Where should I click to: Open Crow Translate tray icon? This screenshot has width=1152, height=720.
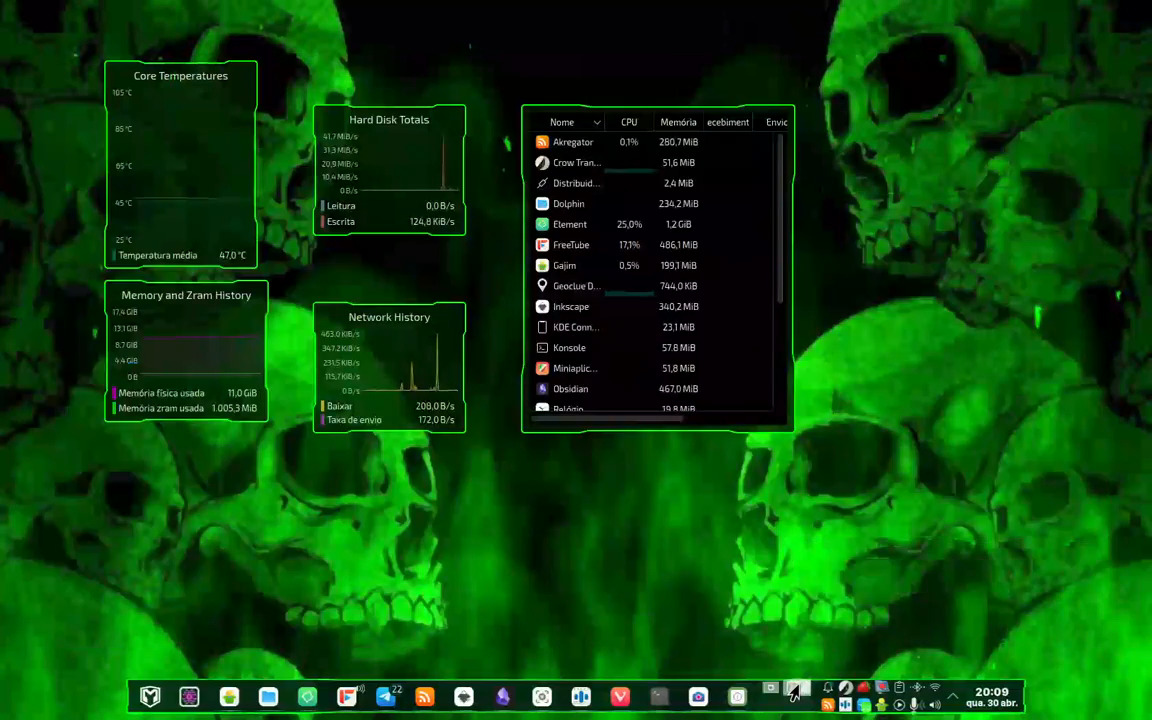click(846, 688)
